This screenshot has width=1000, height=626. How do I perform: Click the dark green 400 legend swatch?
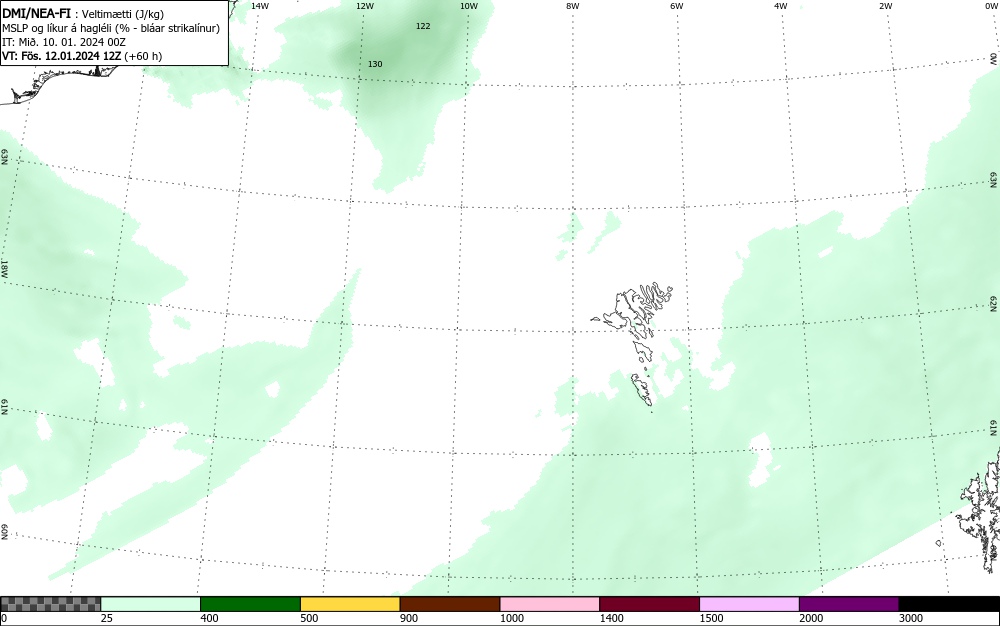click(250, 604)
